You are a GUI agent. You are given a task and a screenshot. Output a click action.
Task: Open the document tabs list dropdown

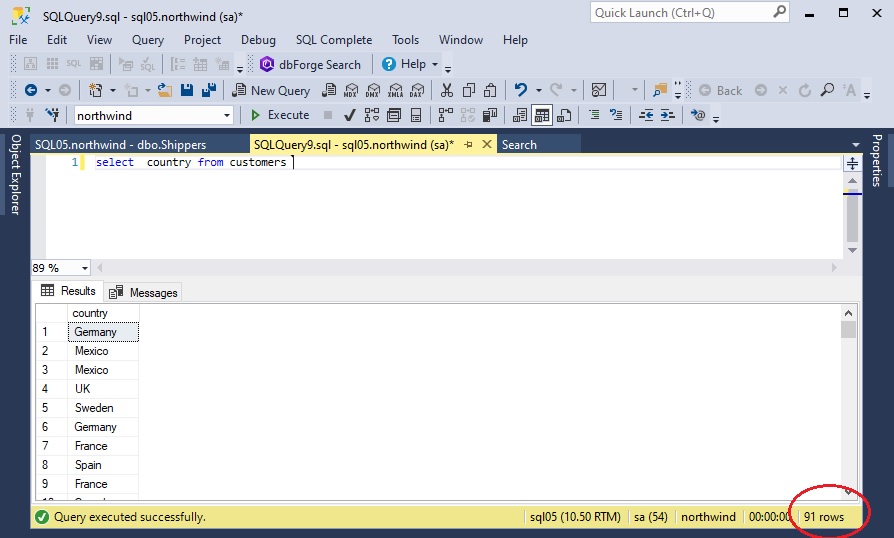pyautogui.click(x=855, y=145)
